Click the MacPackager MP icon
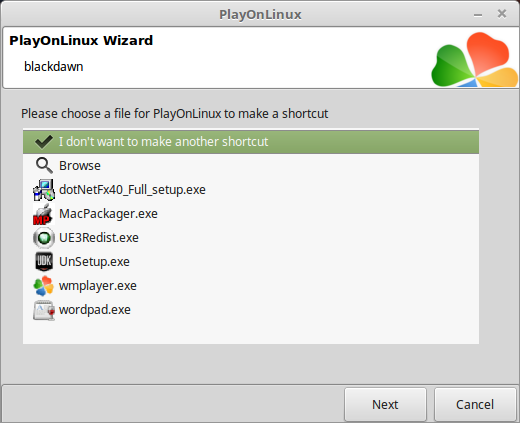 [44, 214]
